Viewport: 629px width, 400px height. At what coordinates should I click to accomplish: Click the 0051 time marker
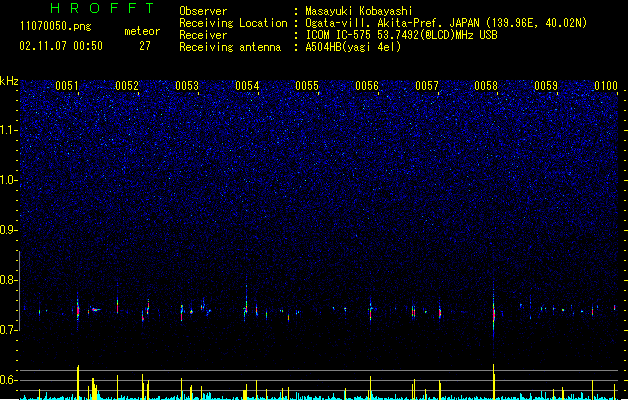[x=67, y=86]
